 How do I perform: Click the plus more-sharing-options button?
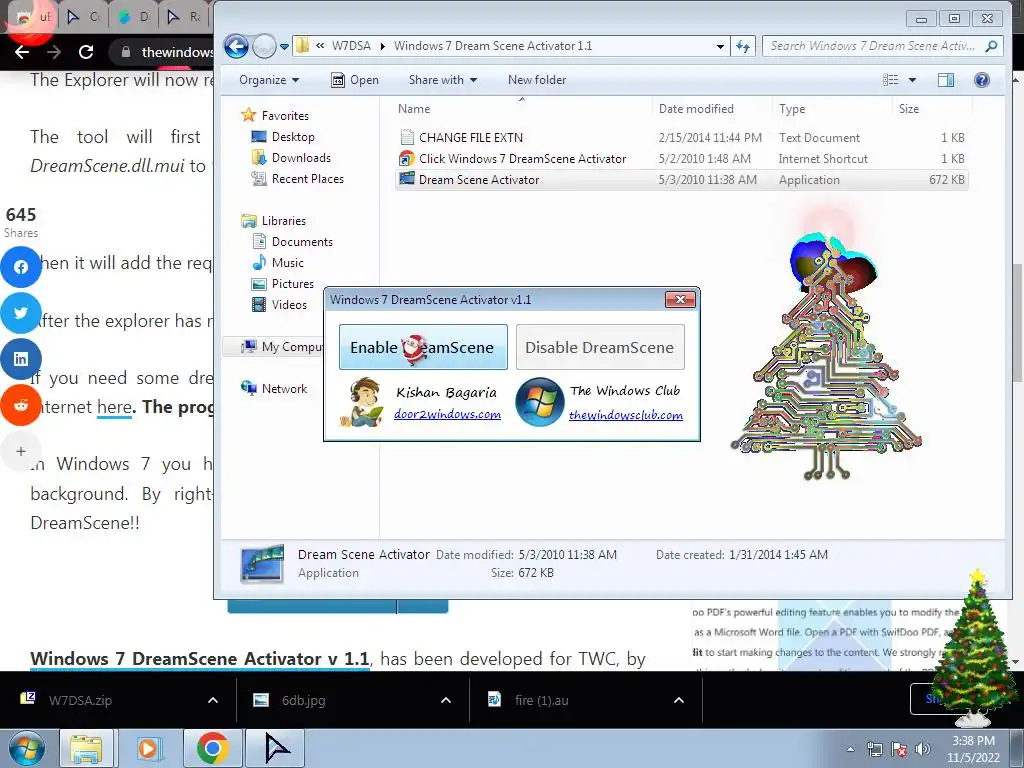21,451
